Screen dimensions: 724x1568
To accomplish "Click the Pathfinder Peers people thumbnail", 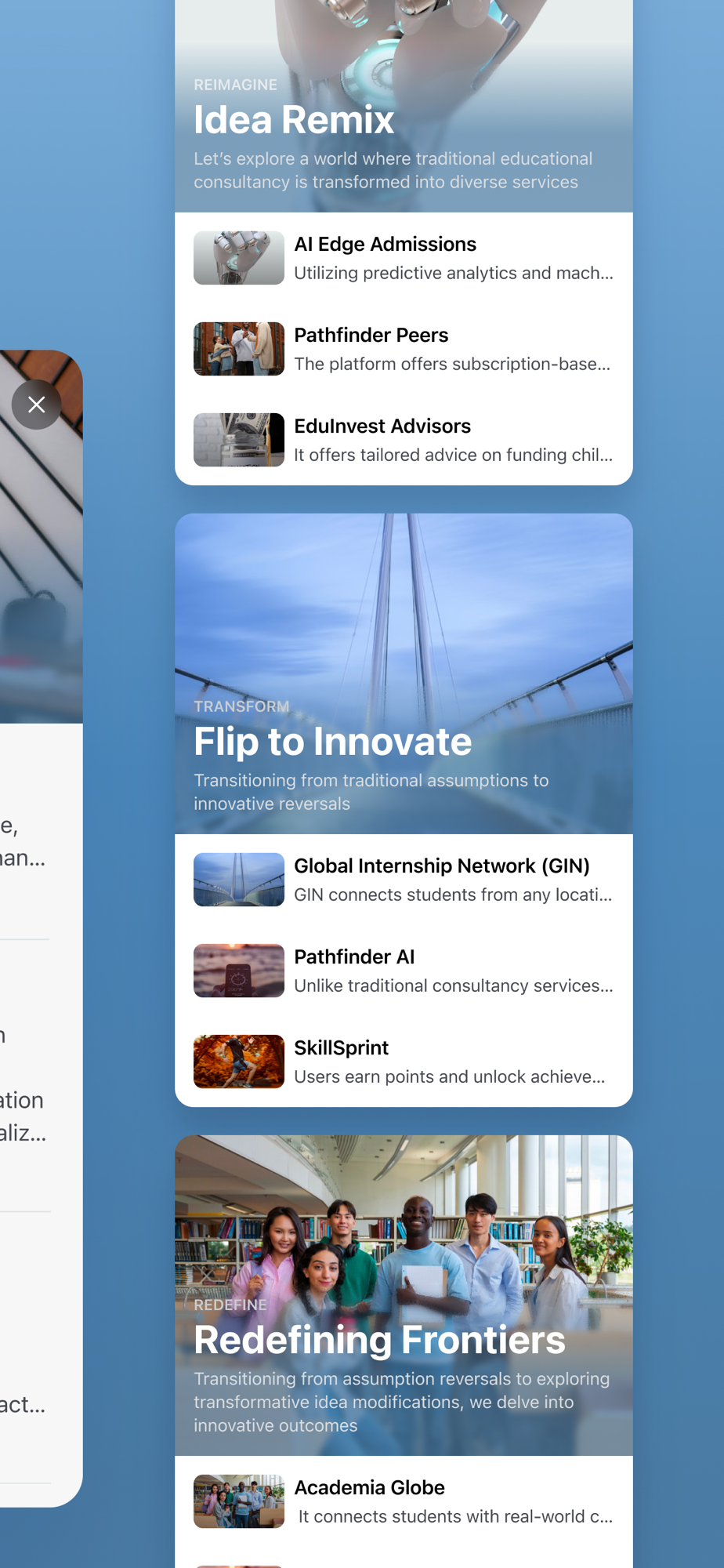I will [239, 349].
